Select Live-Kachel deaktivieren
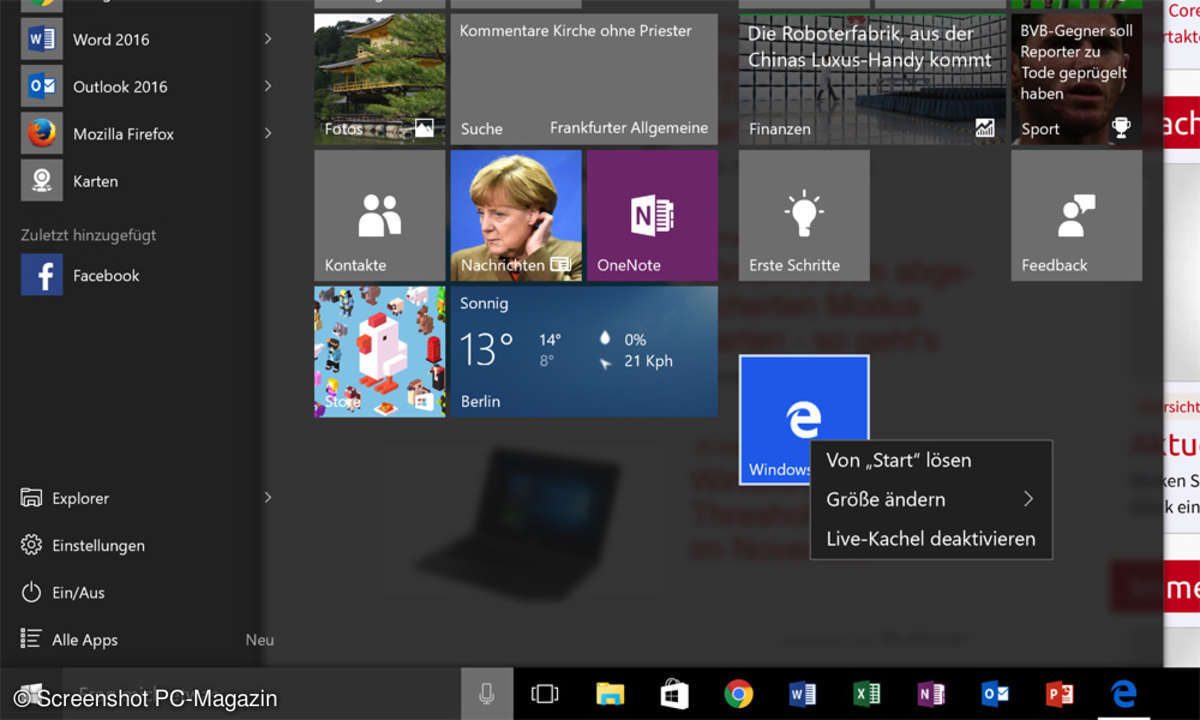Screen dimensions: 1200x720 pyautogui.click(x=930, y=538)
